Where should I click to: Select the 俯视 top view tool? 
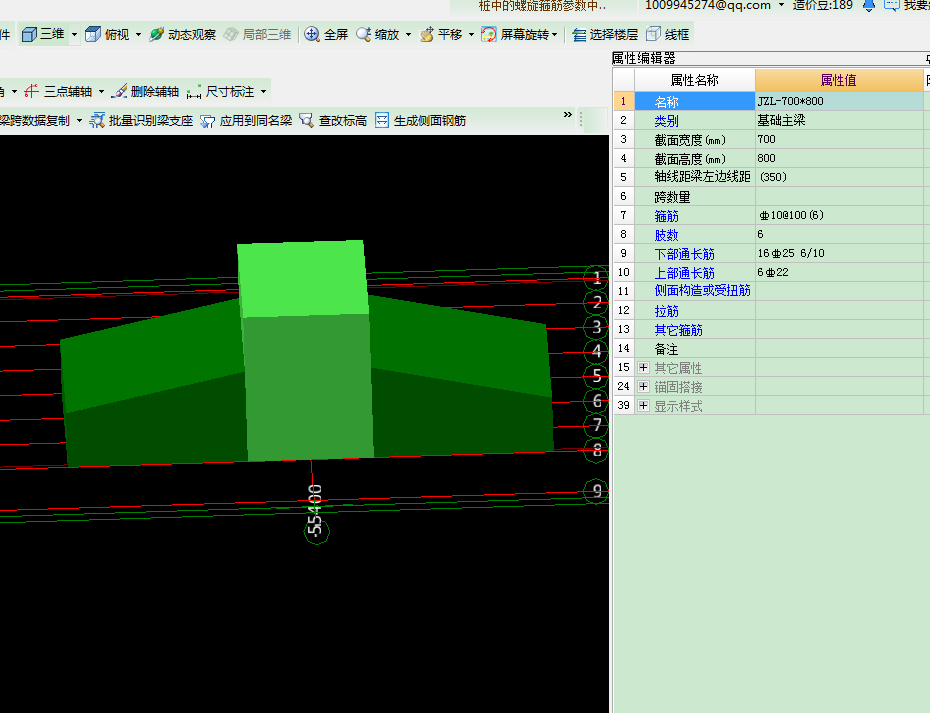point(107,34)
